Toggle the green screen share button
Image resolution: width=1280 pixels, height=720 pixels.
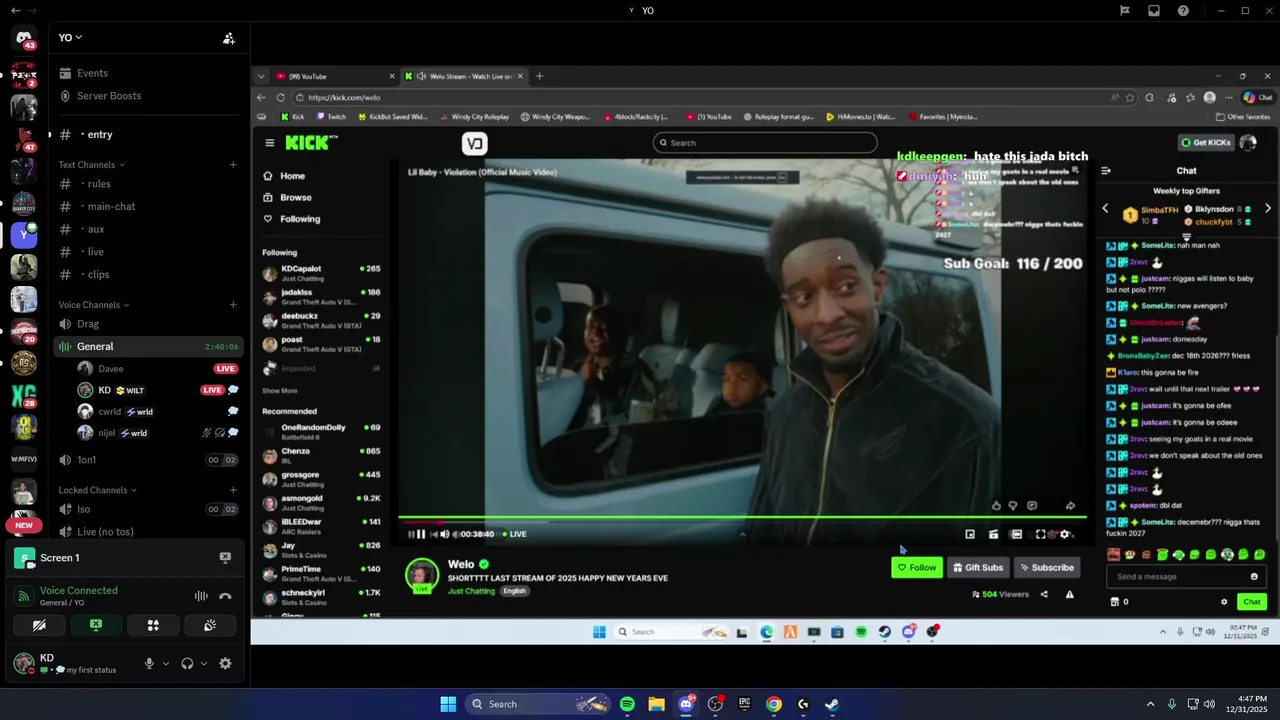(x=96, y=625)
